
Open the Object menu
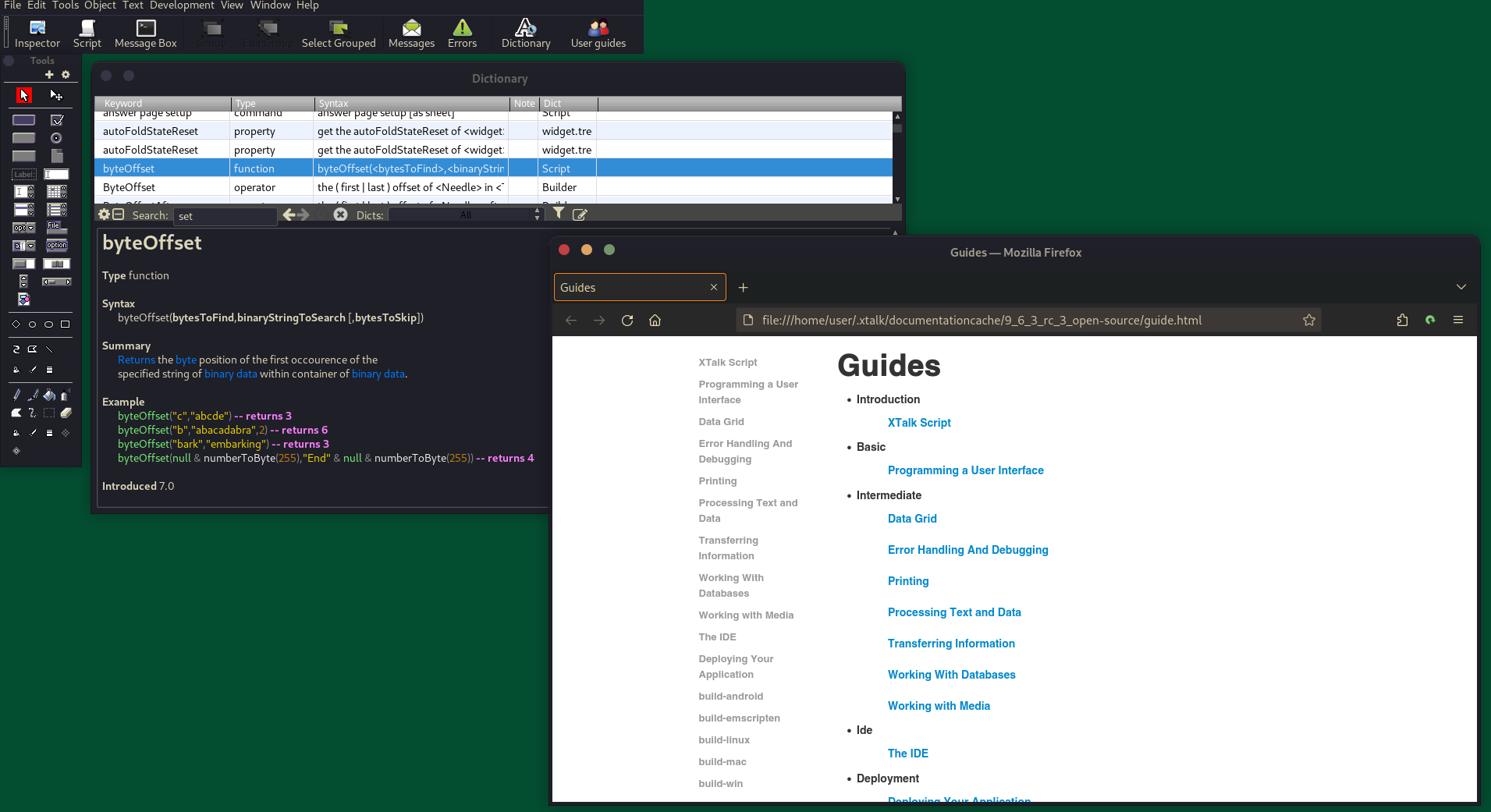100,5
